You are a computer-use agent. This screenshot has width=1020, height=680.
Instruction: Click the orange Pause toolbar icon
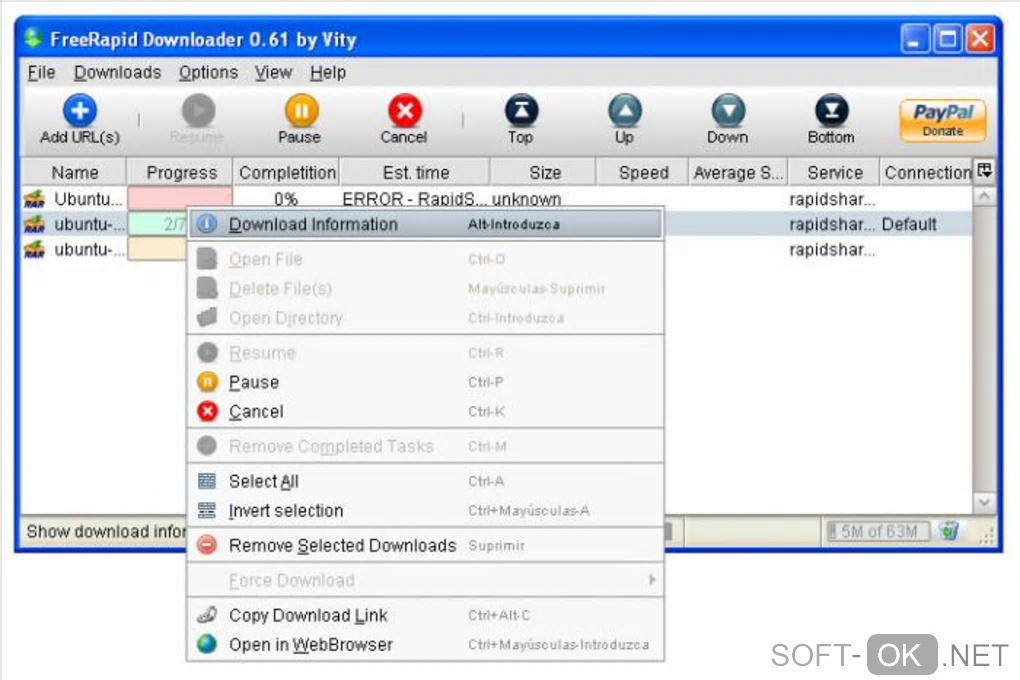point(301,111)
